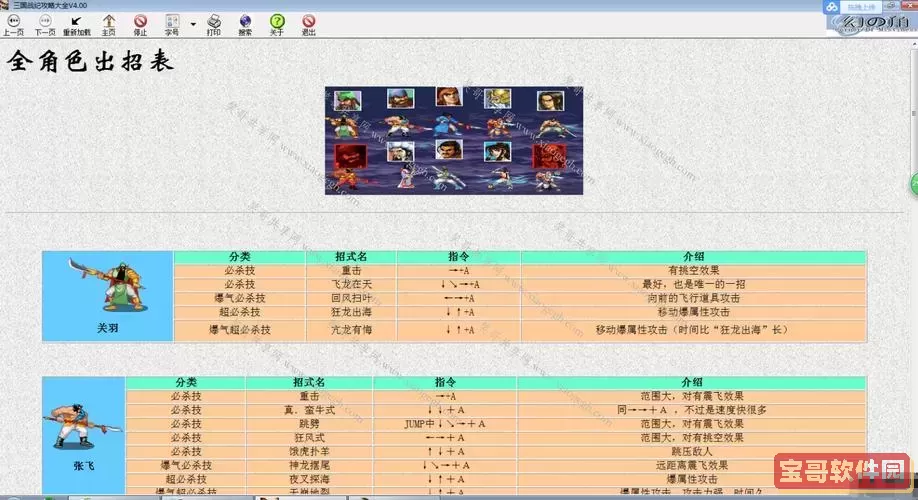Click the 关羽 character sprite
The width and height of the screenshot is (918, 500).
tap(108, 285)
